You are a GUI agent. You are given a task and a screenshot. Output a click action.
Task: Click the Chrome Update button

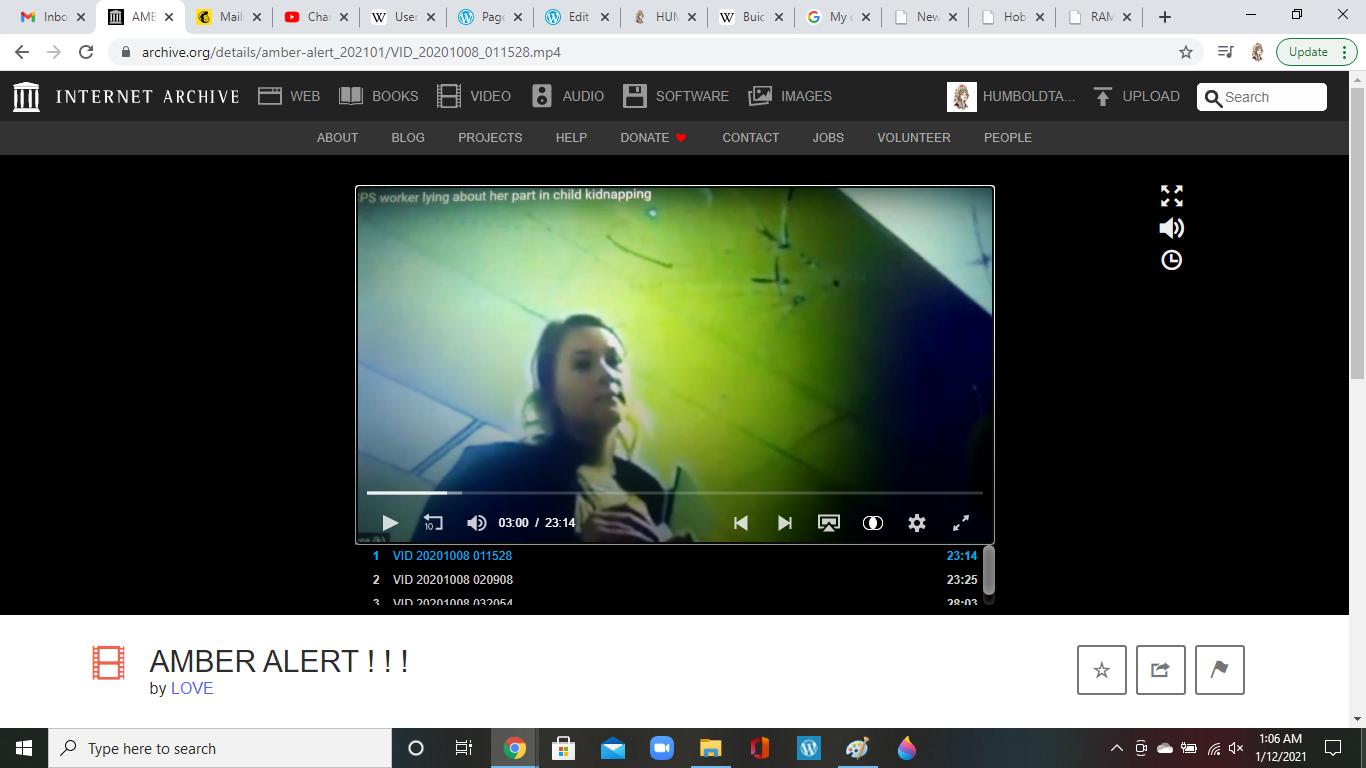click(x=1316, y=52)
